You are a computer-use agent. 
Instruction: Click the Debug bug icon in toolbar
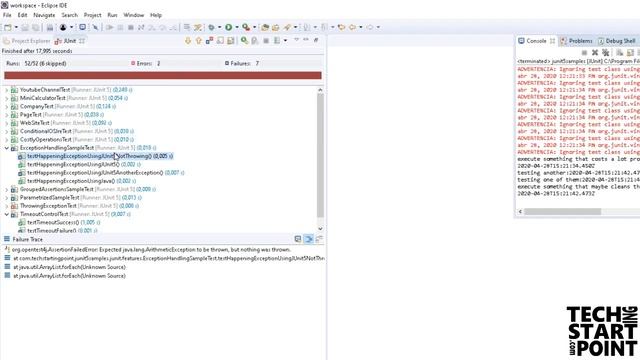211,27
